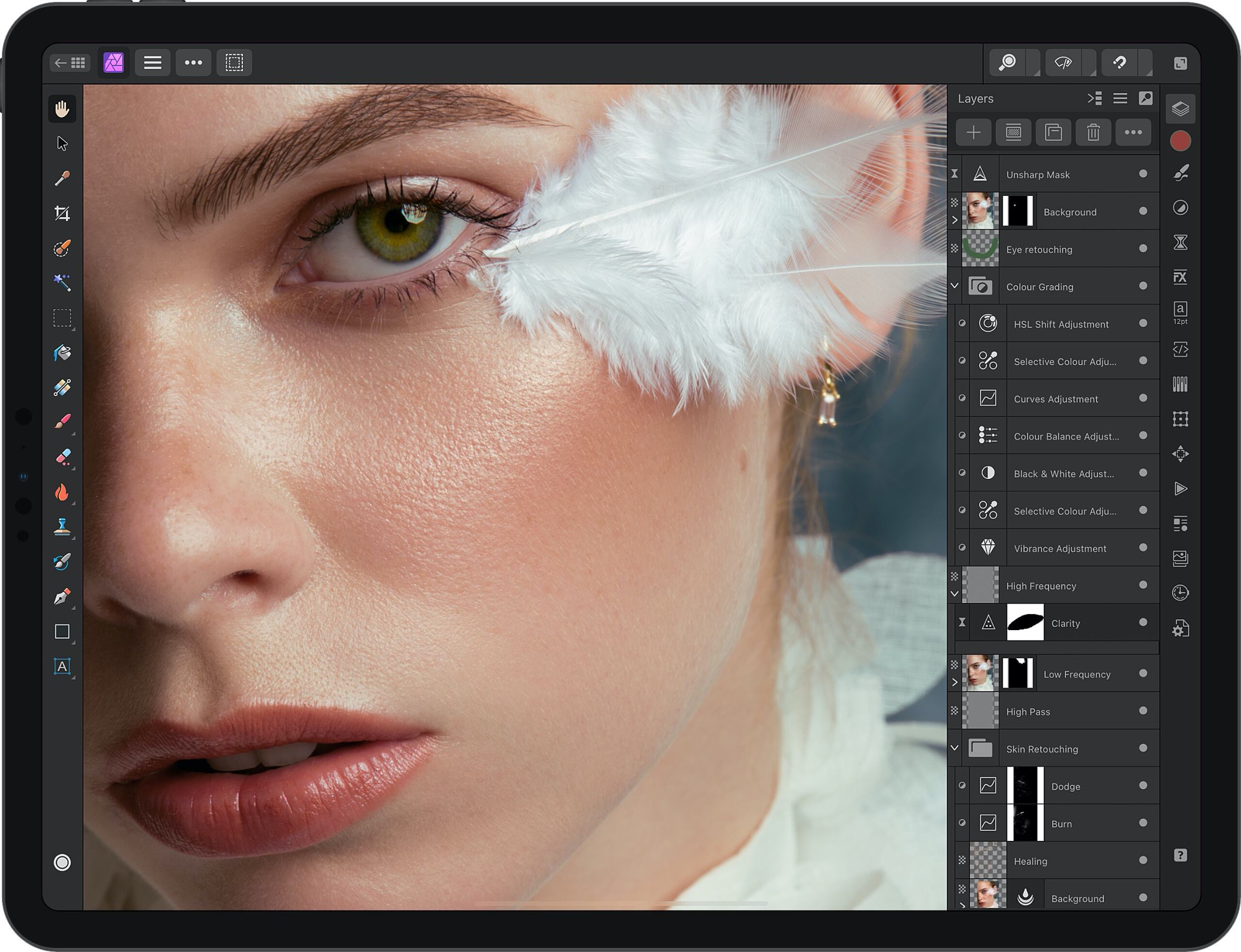
Task: Open the question mark help button
Action: pyautogui.click(x=1180, y=856)
